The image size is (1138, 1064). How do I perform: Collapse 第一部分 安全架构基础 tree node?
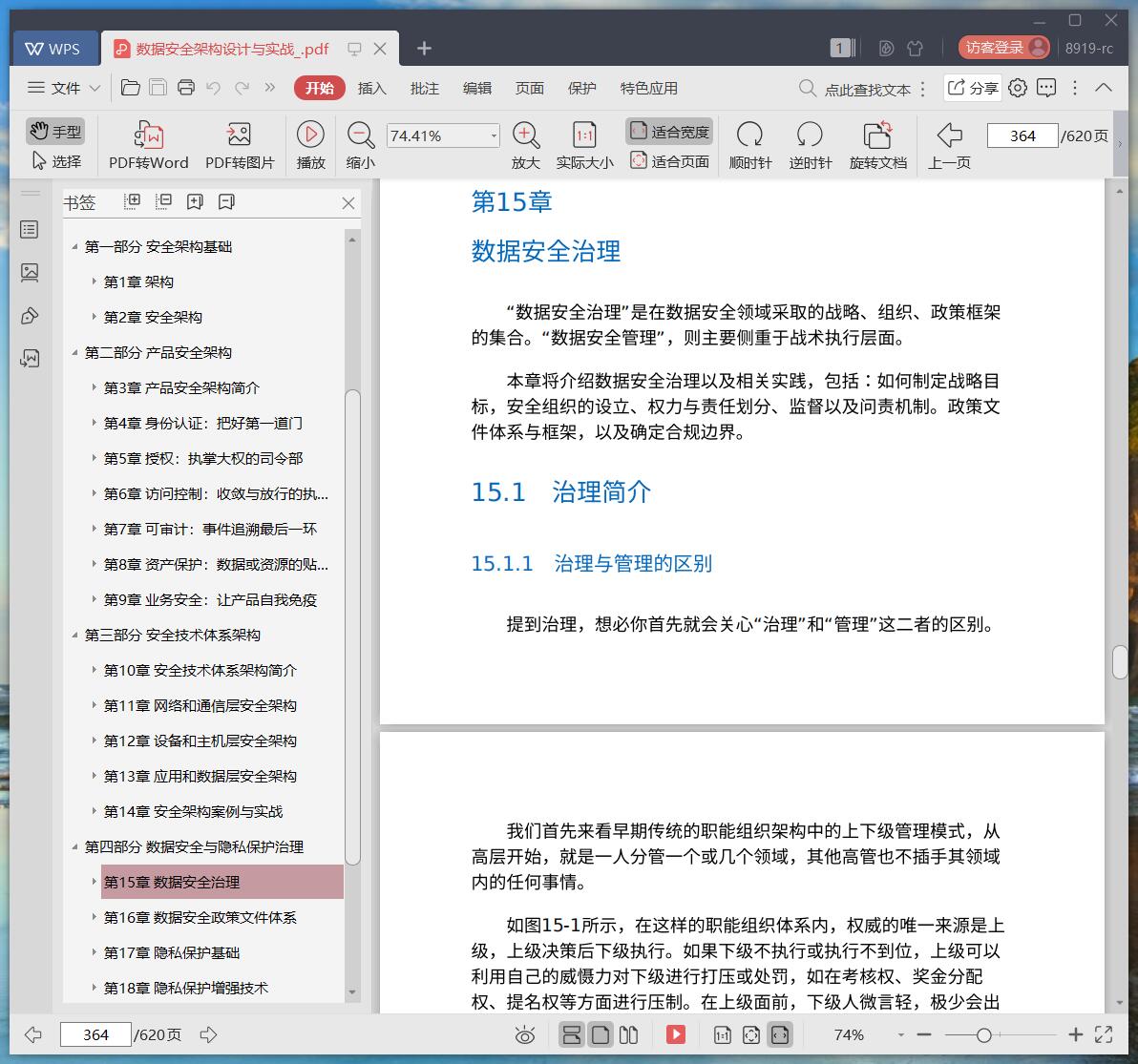coord(74,247)
